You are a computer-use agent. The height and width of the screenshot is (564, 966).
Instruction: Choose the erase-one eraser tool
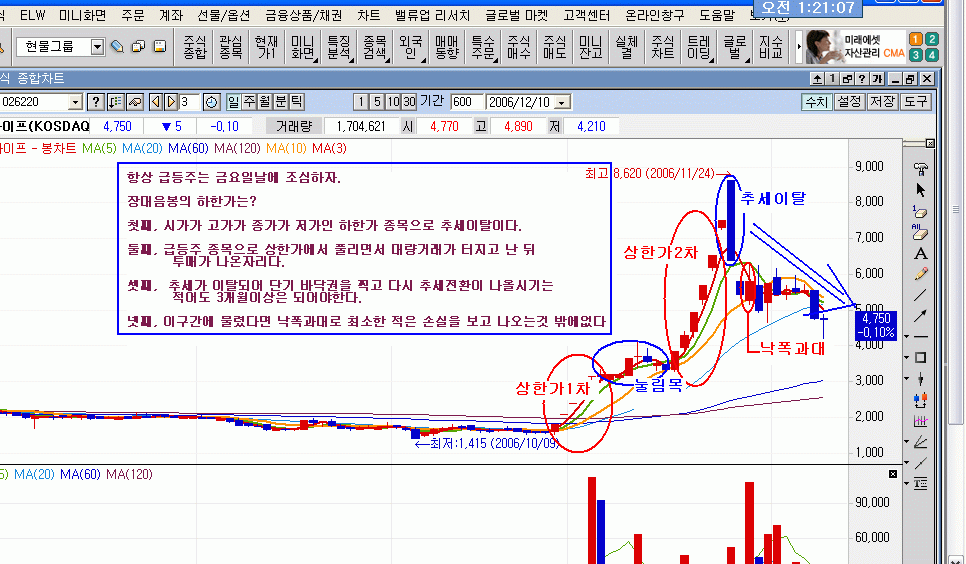pos(920,211)
